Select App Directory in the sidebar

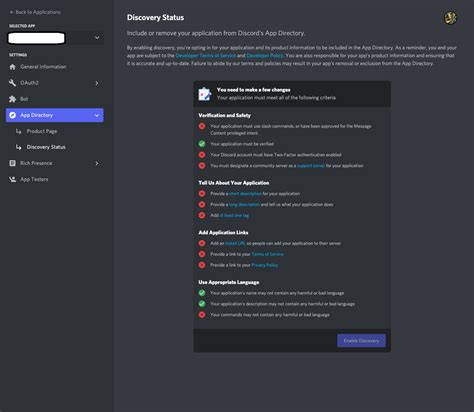(x=55, y=115)
